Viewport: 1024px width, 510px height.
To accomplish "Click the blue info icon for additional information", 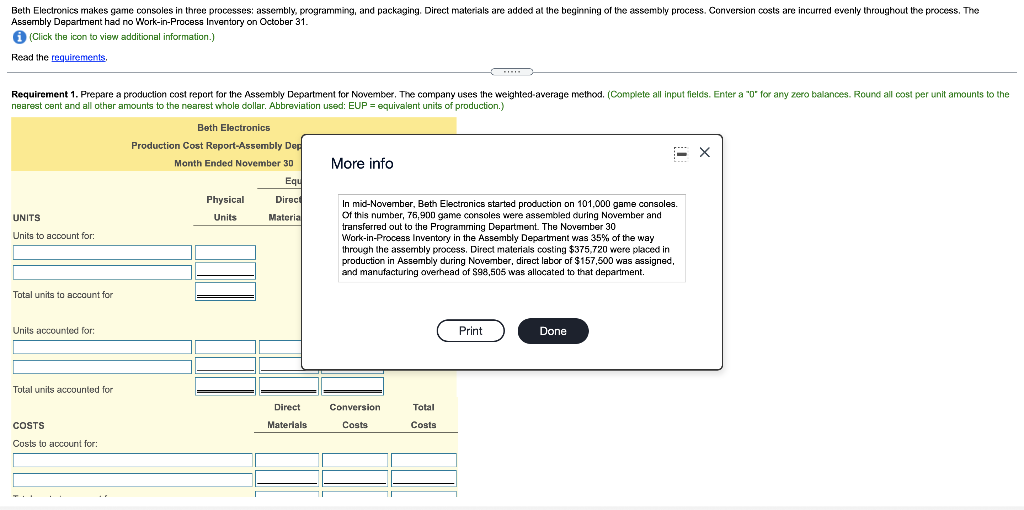I will tap(19, 37).
